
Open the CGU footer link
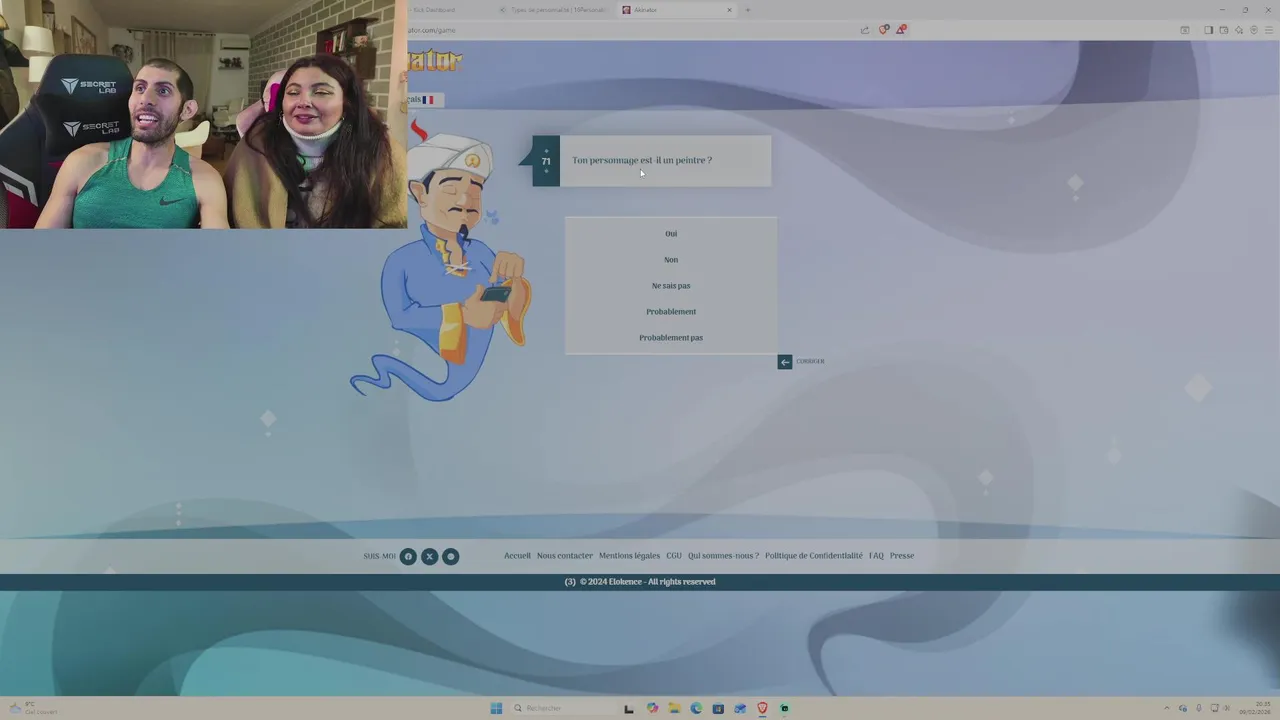tap(674, 556)
